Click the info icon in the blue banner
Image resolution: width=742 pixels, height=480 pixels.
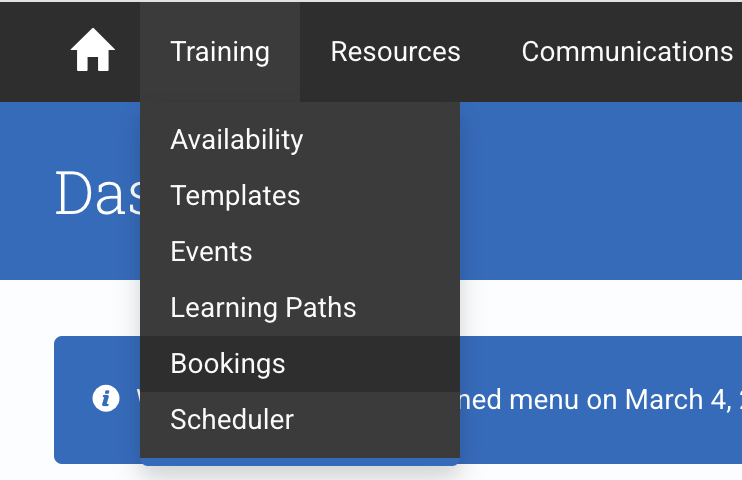tap(106, 398)
